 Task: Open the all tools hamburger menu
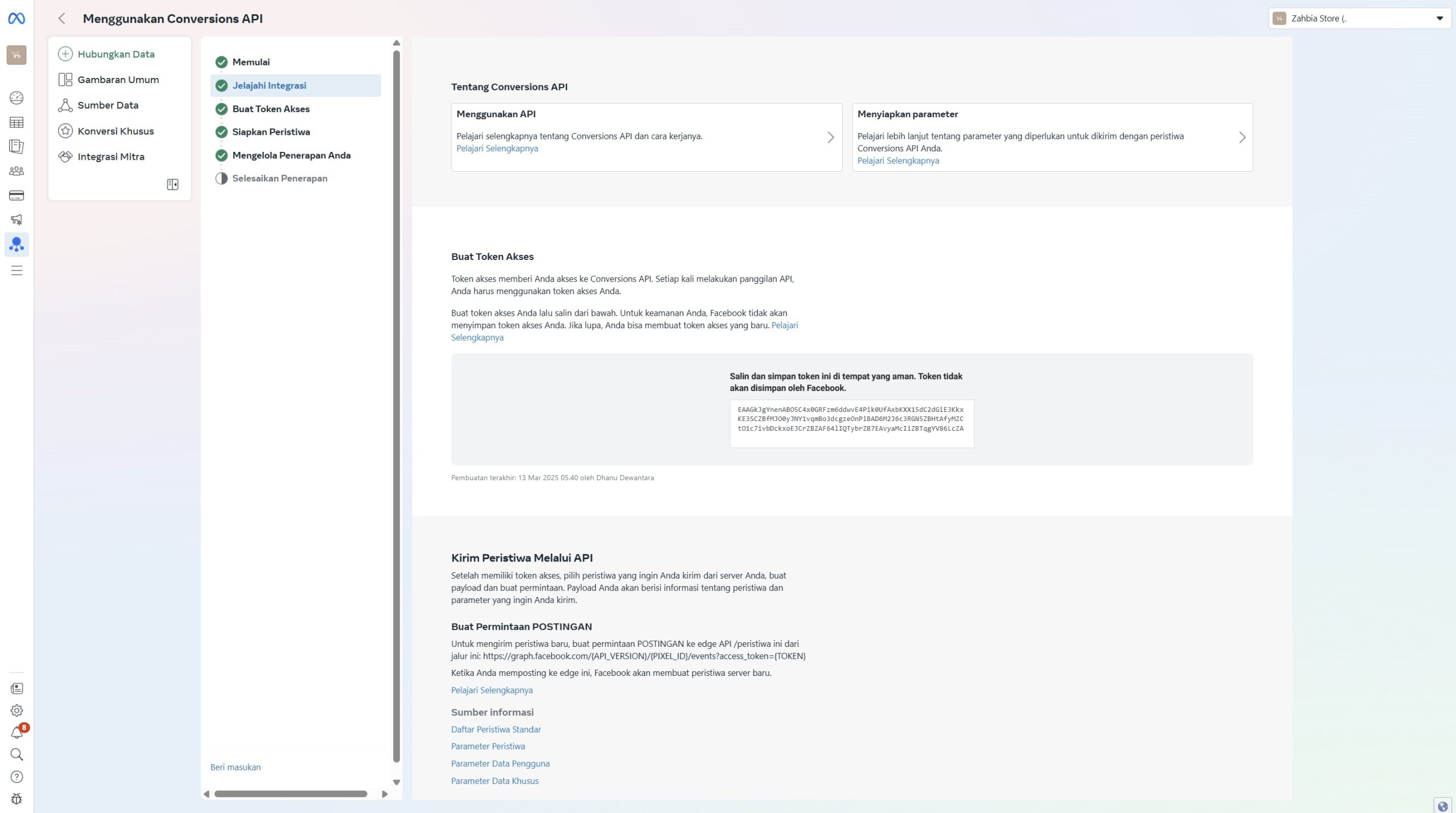coord(16,270)
